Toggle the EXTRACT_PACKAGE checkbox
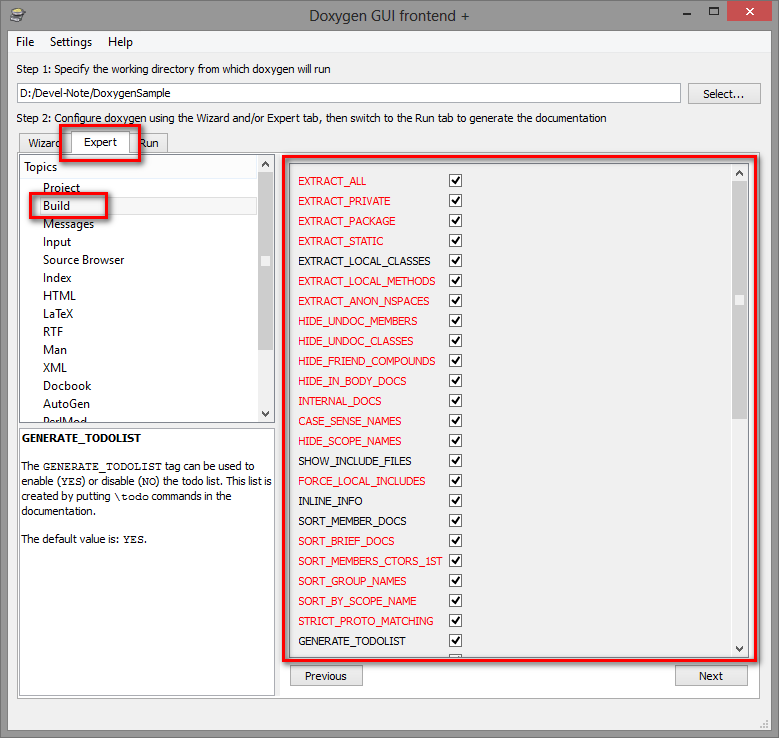Screen dimensions: 779x738 pyautogui.click(x=455, y=220)
